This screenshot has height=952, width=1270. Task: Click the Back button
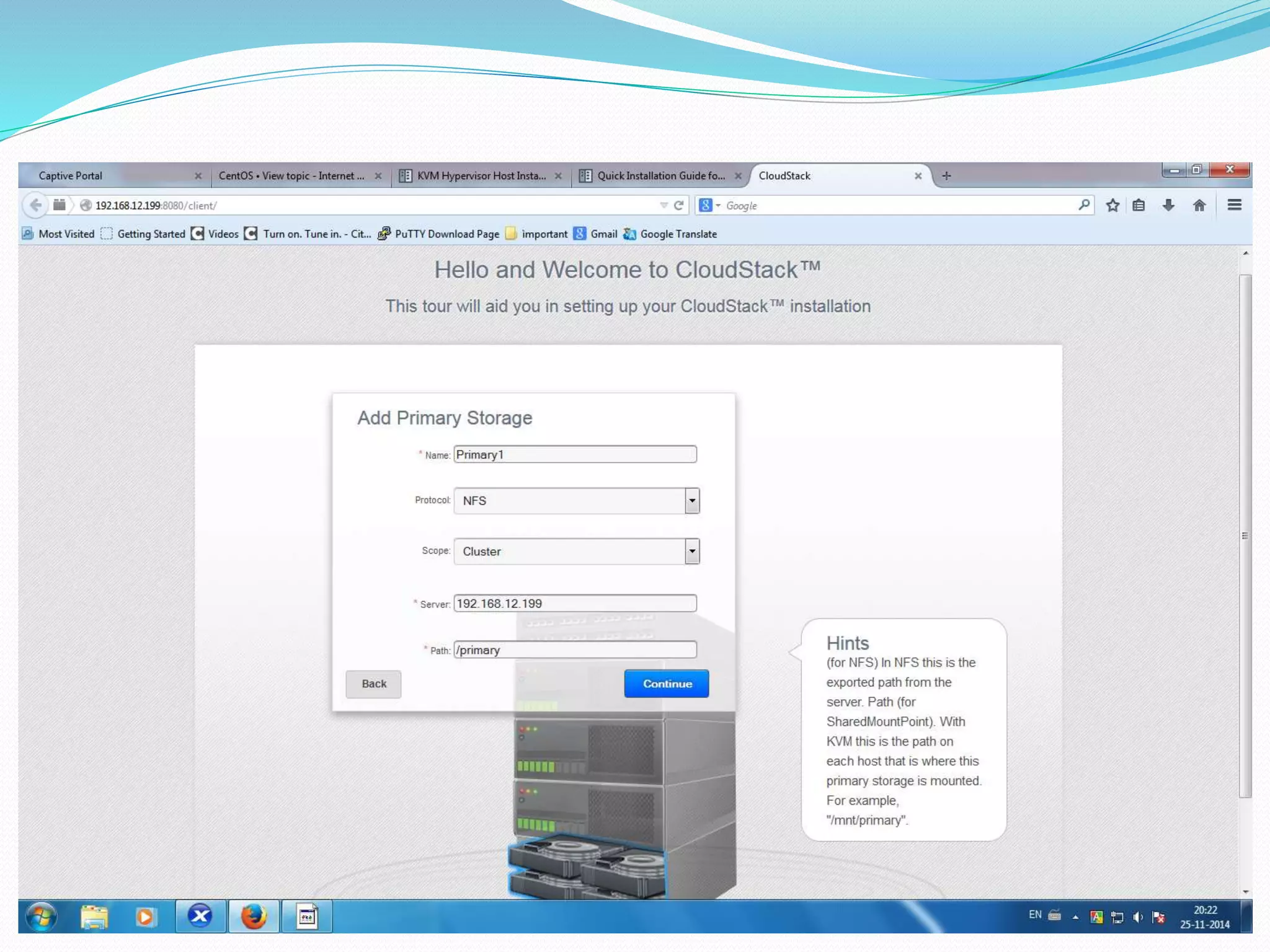(373, 684)
